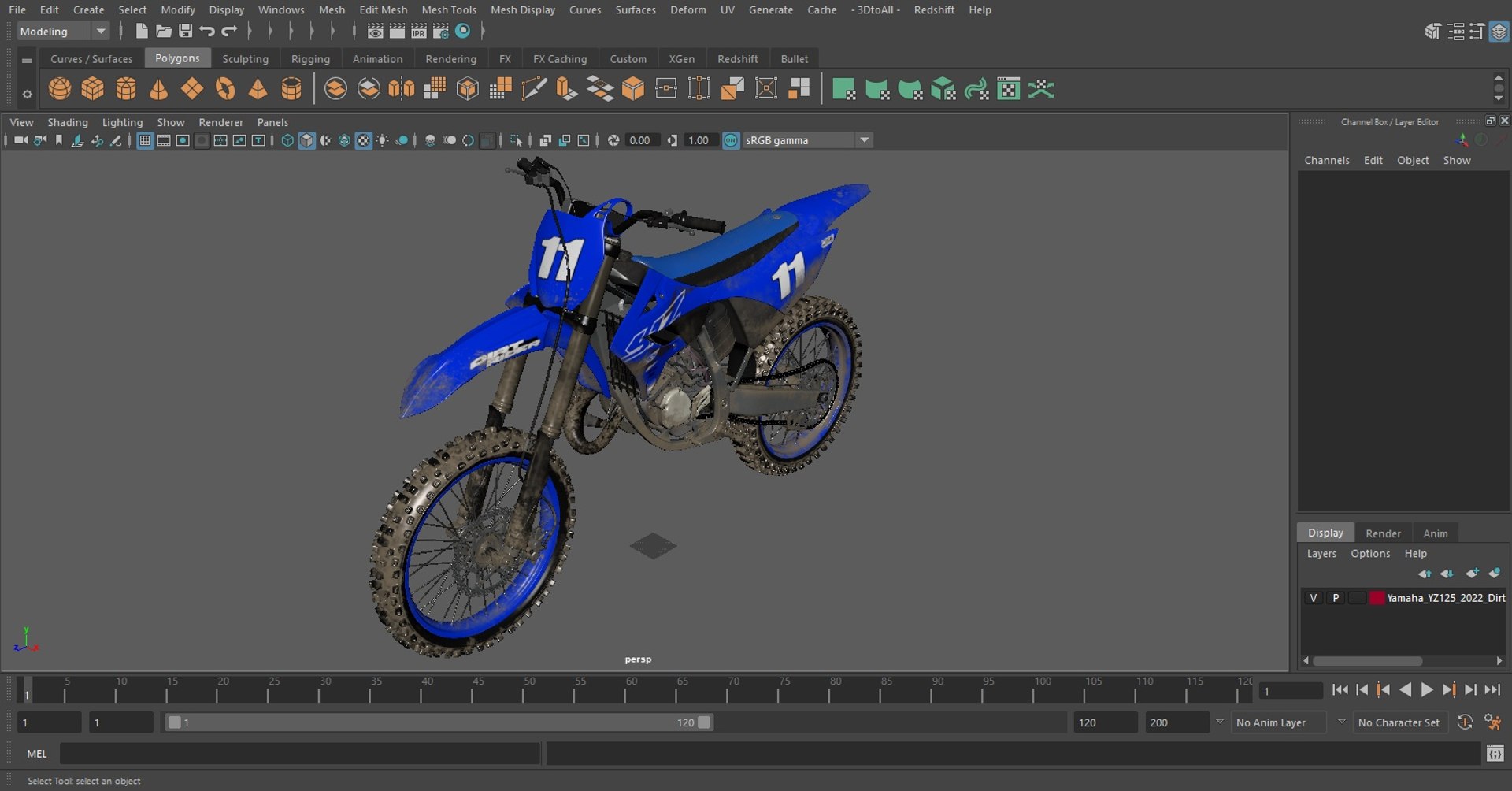Viewport: 1512px width, 791px height.
Task: Open the Layers menu in Layer Editor
Action: tap(1321, 554)
